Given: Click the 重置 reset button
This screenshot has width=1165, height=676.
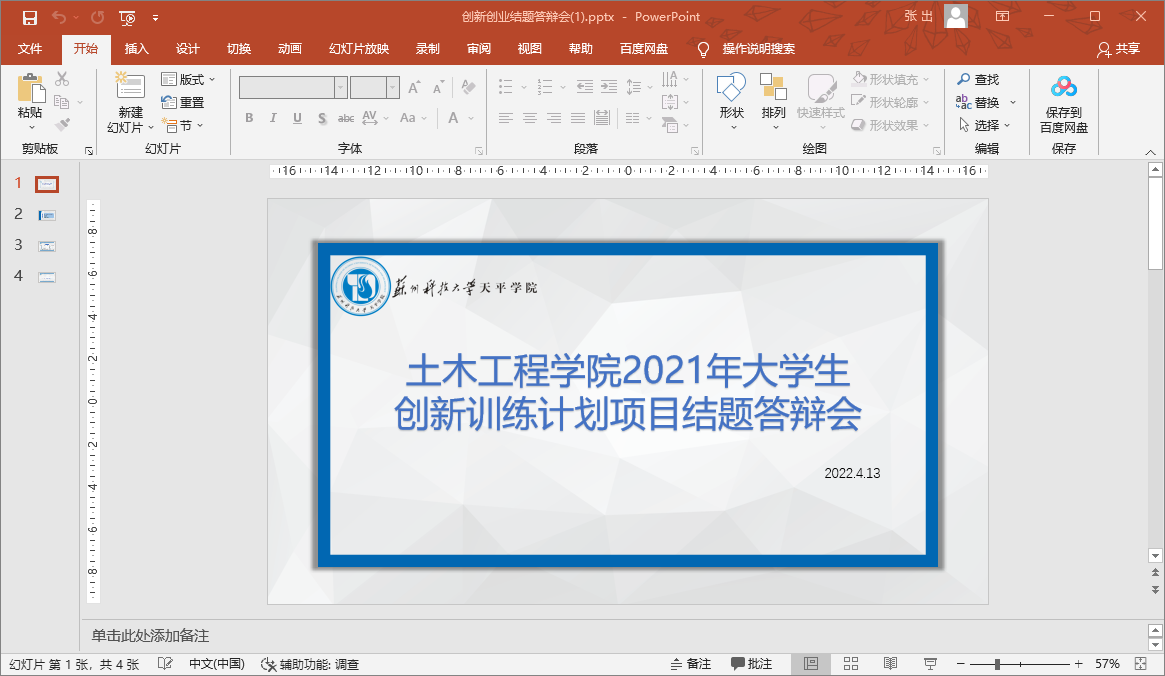Looking at the screenshot, I should [x=183, y=102].
